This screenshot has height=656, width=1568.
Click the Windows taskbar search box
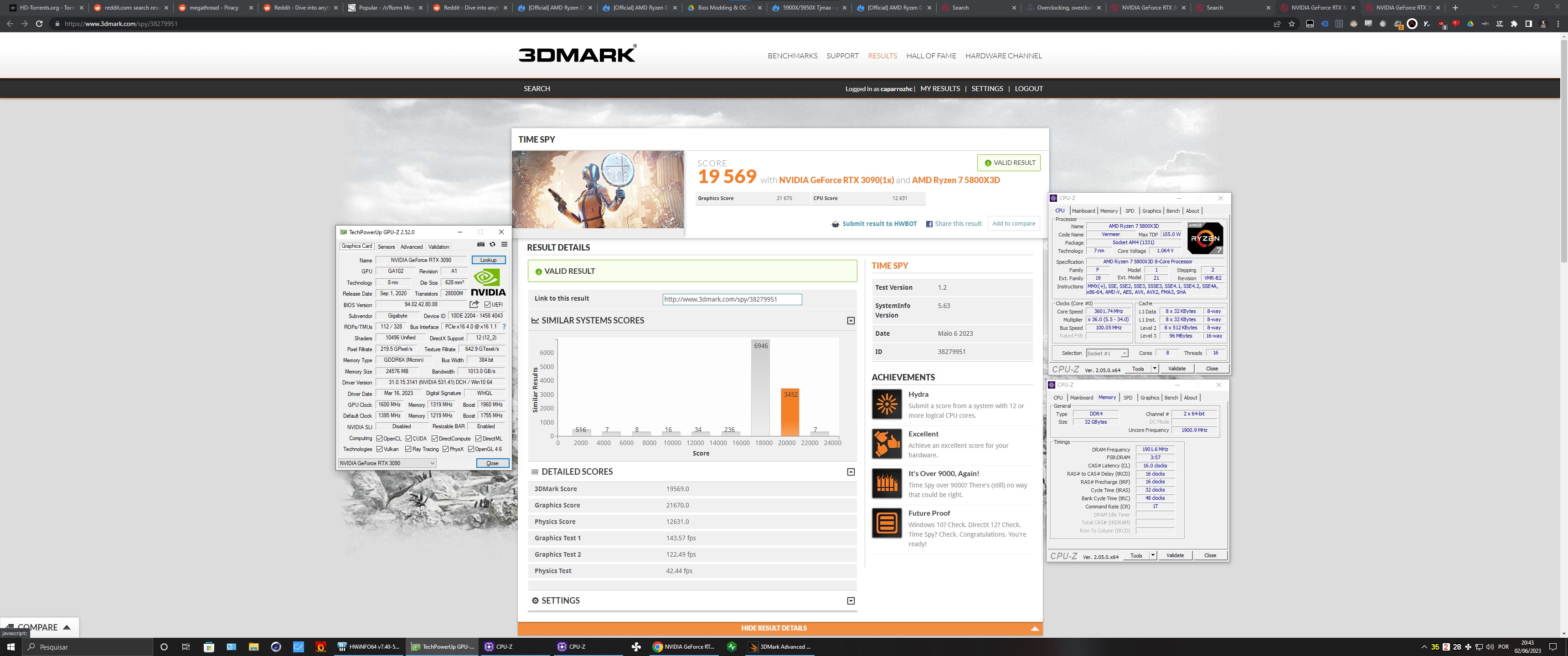pyautogui.click(x=87, y=647)
